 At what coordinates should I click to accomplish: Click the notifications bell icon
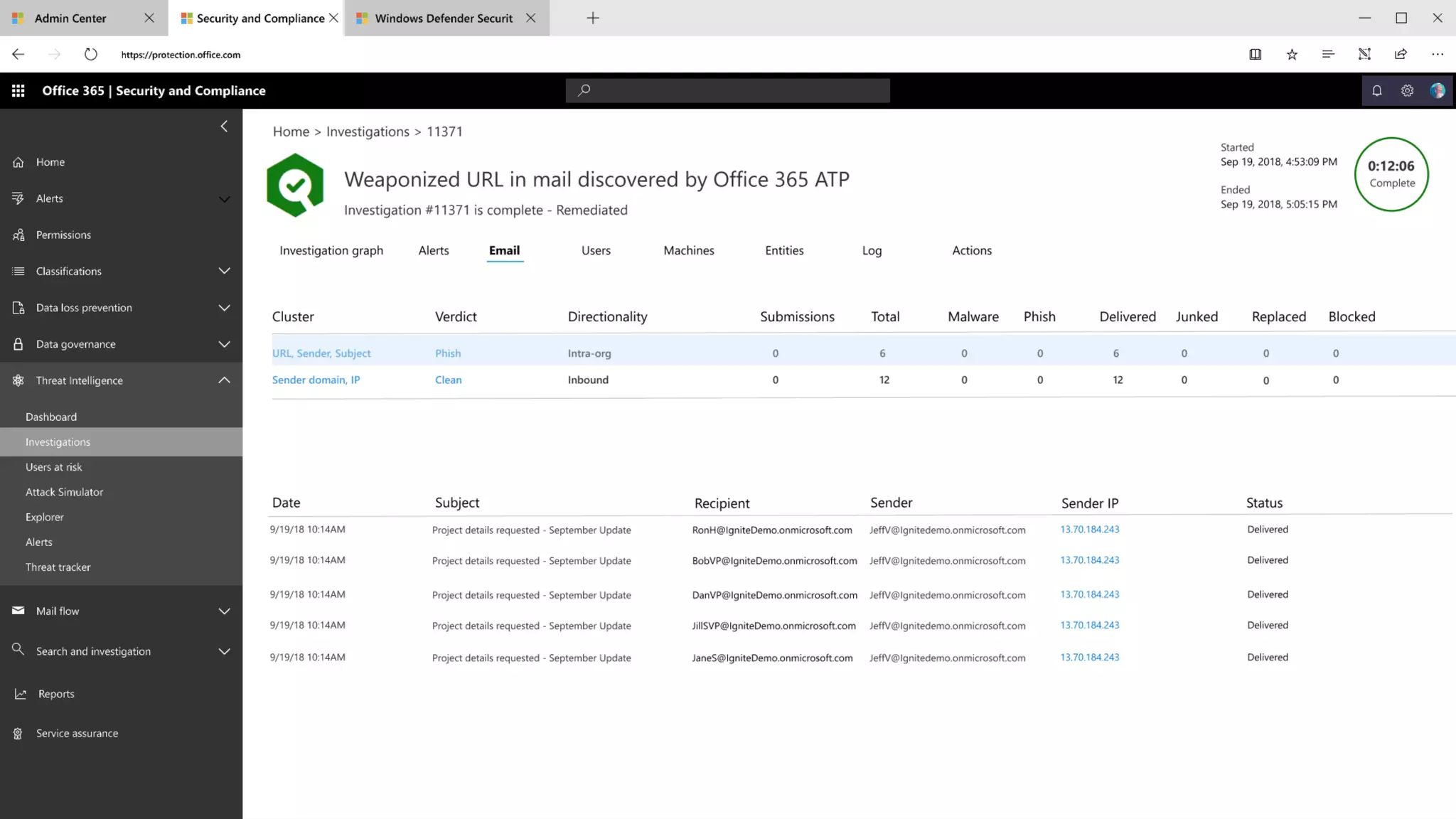coord(1377,90)
